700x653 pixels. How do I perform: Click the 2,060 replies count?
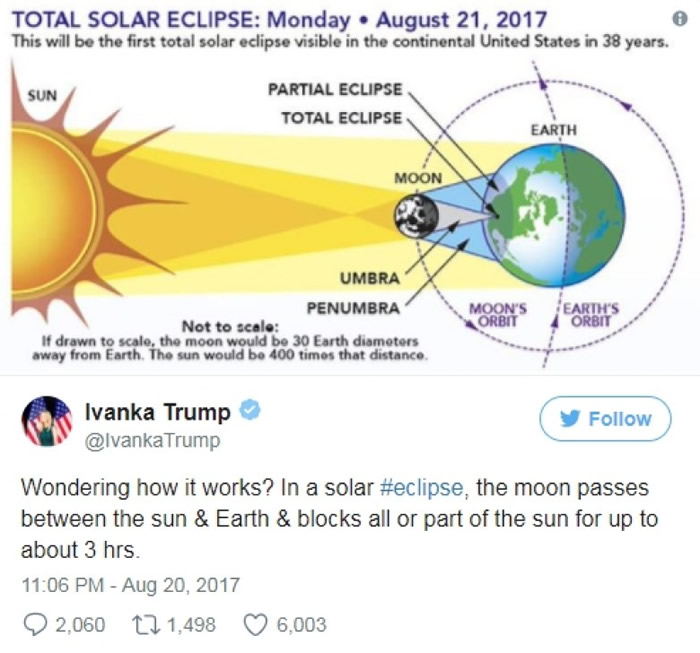pos(80,625)
